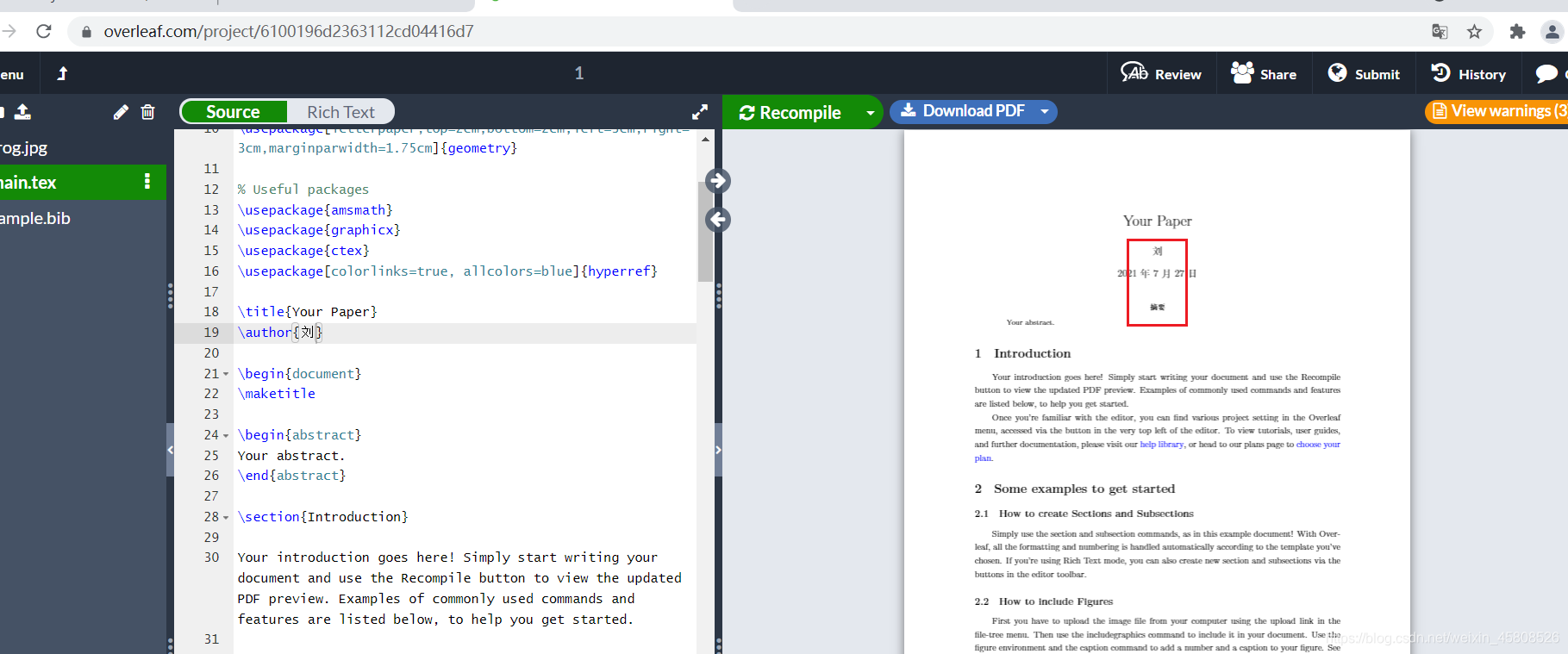Click the % Useful packages comment line
1568x654 pixels.
pos(303,190)
